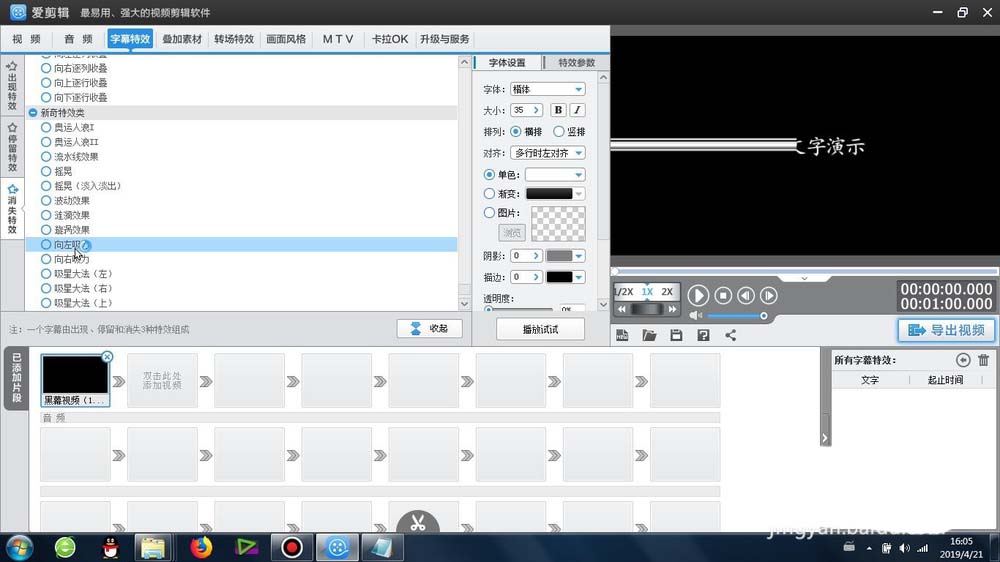Click the scissors cut icon on timeline
The width and height of the screenshot is (1000, 562).
418,523
